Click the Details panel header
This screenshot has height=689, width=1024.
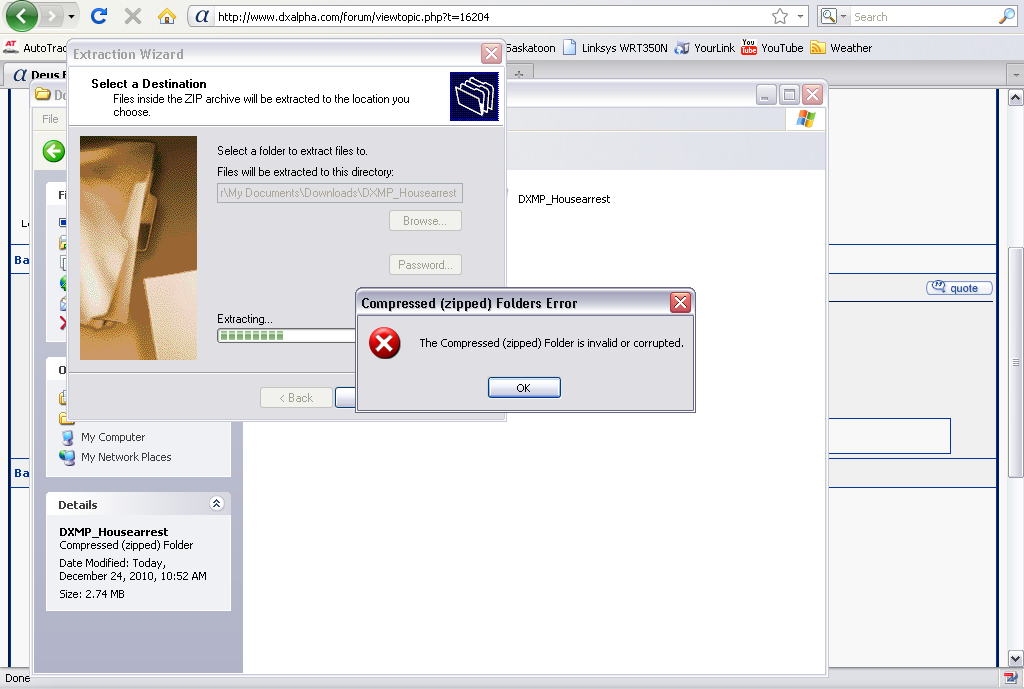pos(138,504)
